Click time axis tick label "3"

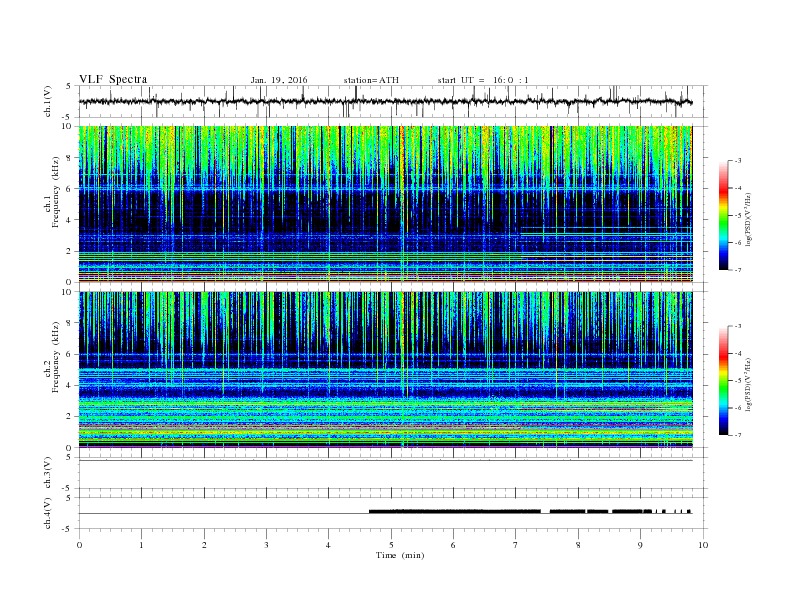[266, 545]
